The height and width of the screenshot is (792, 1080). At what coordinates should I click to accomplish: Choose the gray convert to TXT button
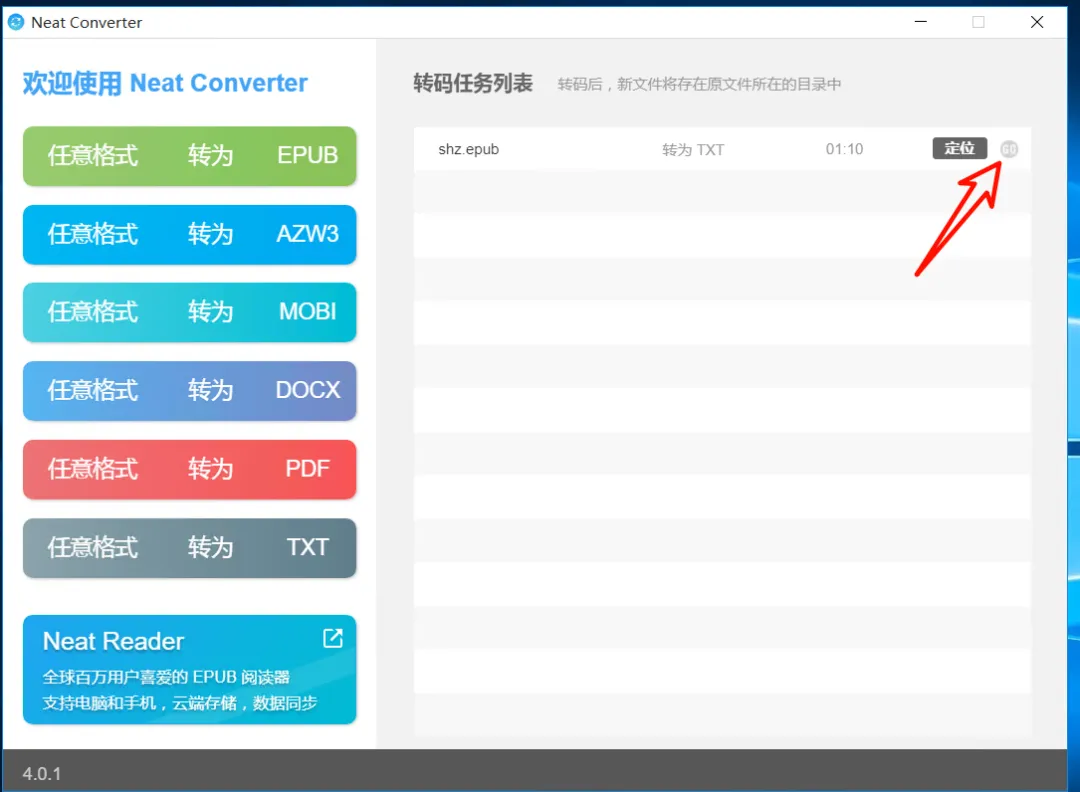coord(189,548)
